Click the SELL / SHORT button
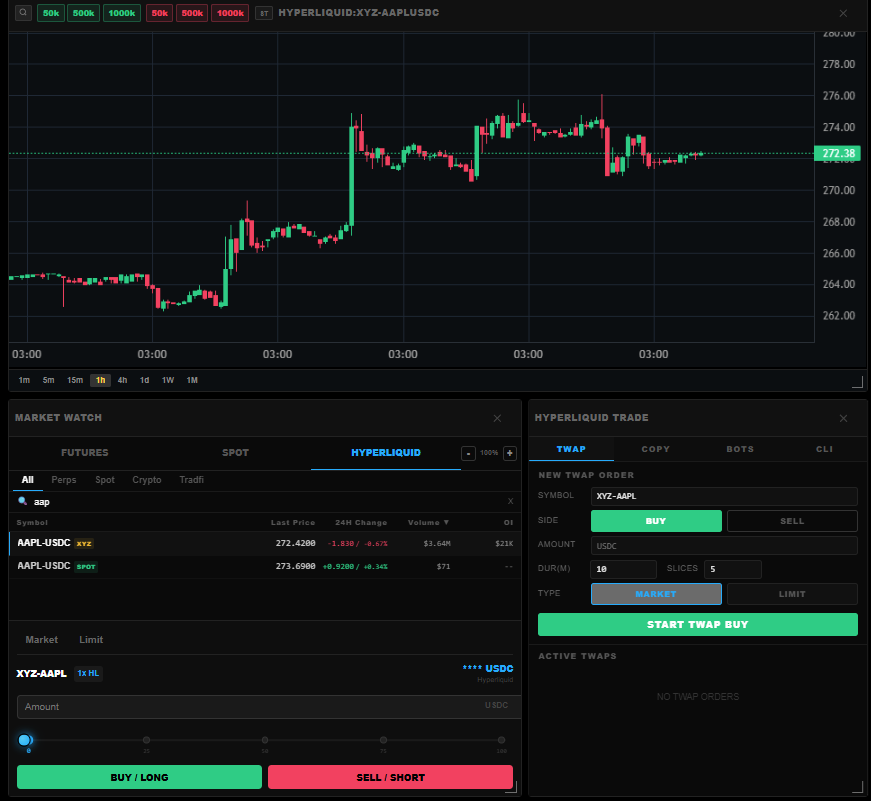This screenshot has width=871, height=801. coord(391,777)
